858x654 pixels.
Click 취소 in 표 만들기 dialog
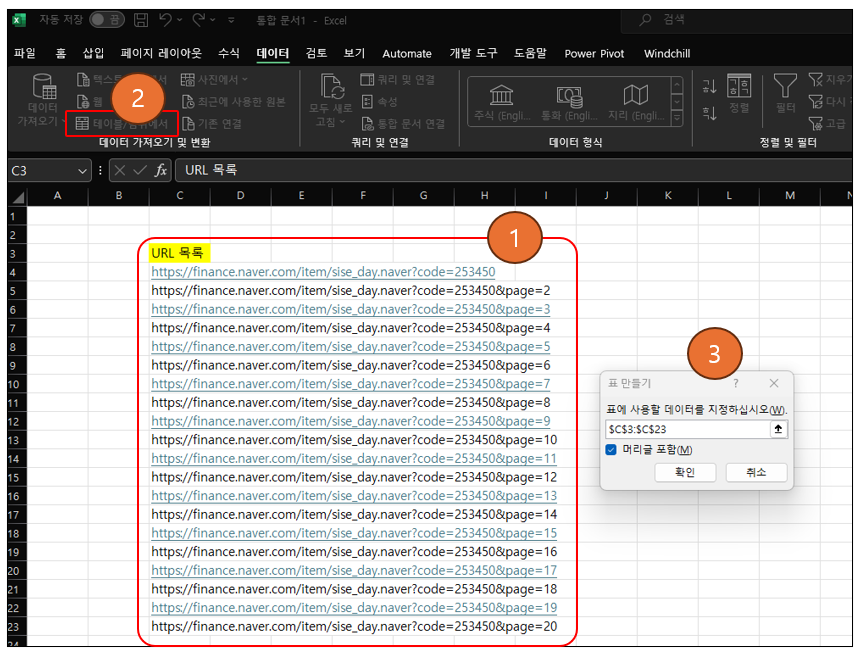tap(756, 472)
